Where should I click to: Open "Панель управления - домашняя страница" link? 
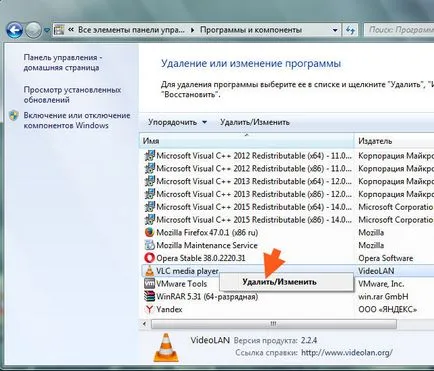(63, 62)
